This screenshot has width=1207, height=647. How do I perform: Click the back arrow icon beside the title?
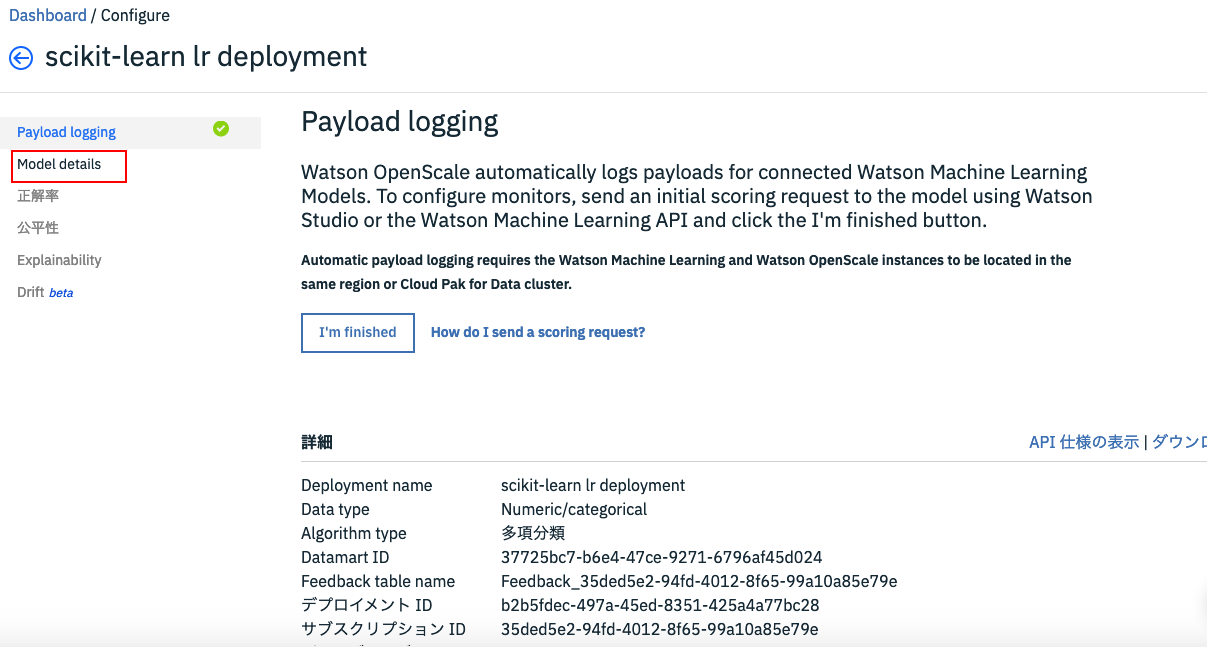[20, 58]
